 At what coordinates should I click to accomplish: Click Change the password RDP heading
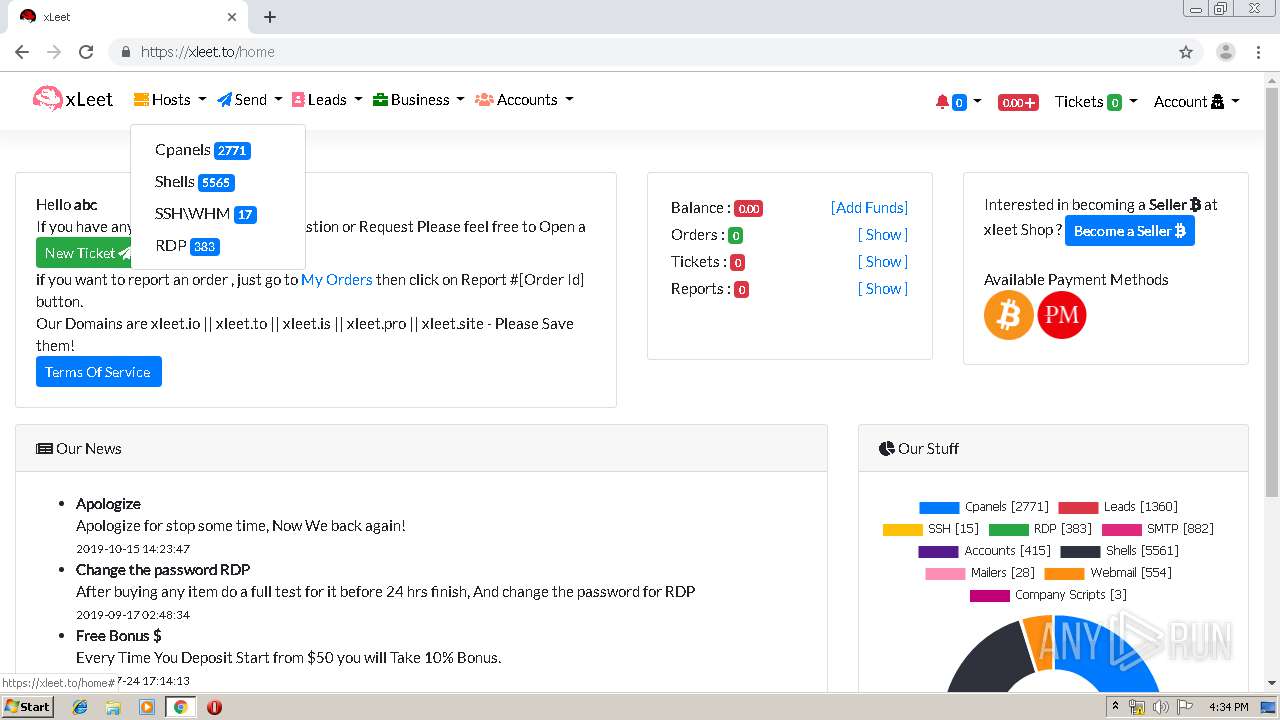(163, 570)
